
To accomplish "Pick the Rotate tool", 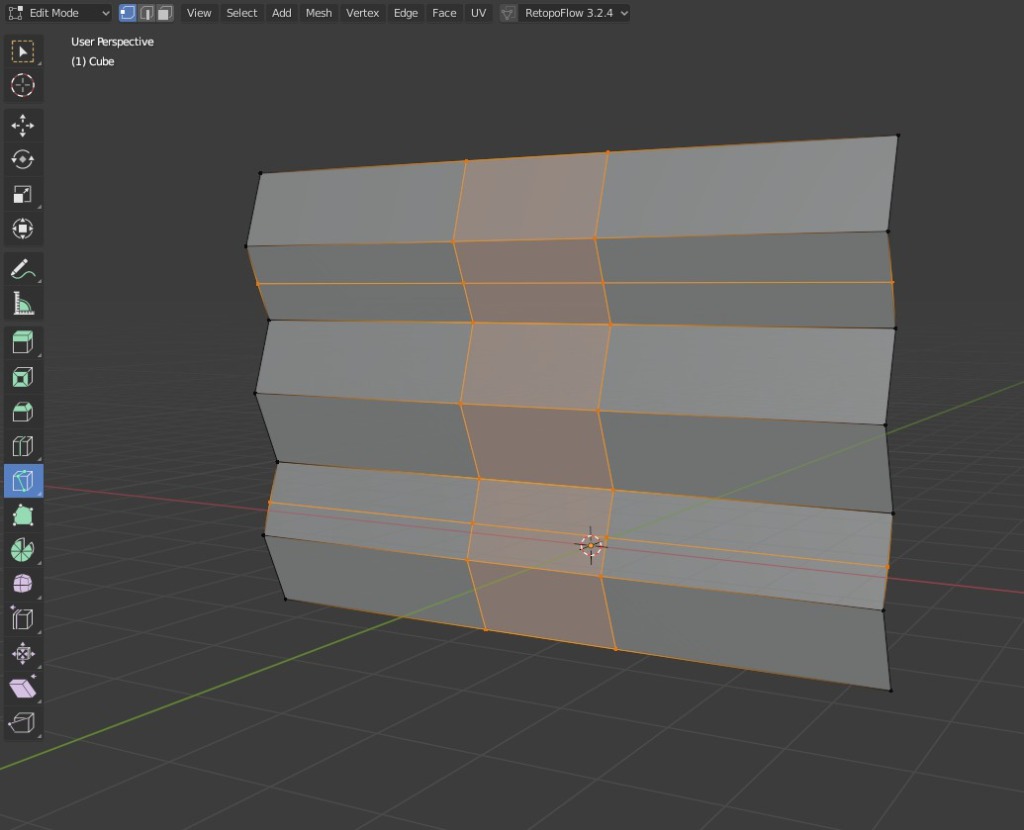I will click(x=22, y=160).
